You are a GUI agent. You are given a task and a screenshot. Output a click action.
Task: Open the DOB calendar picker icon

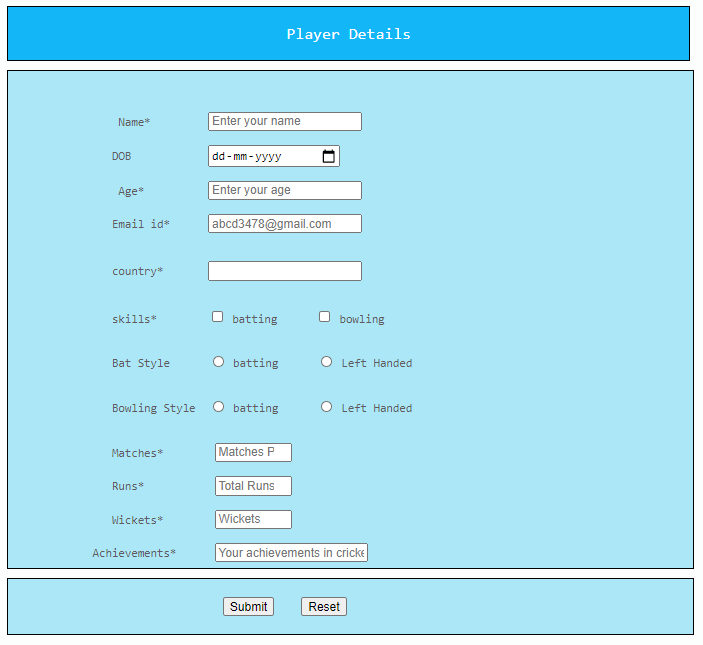pos(329,156)
